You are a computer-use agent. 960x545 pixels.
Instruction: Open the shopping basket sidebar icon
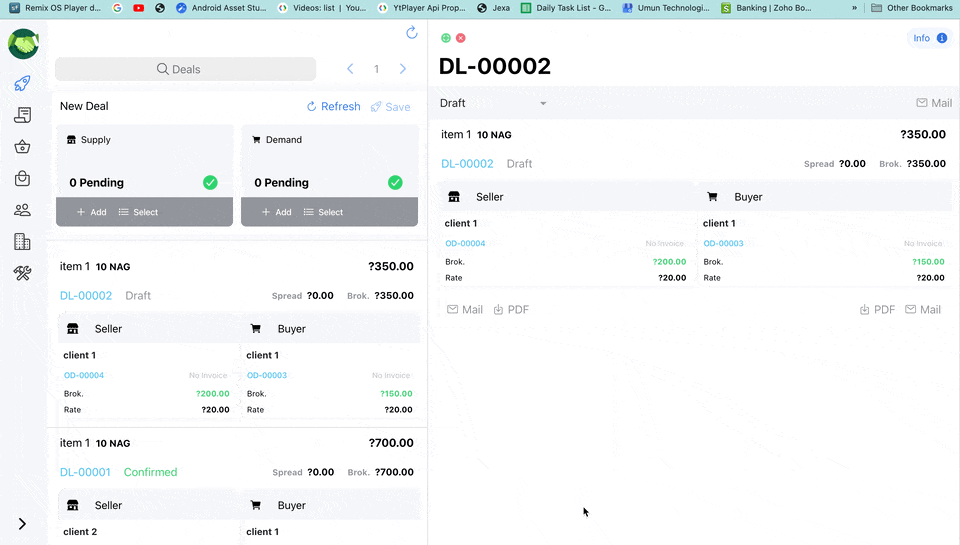pos(23,147)
